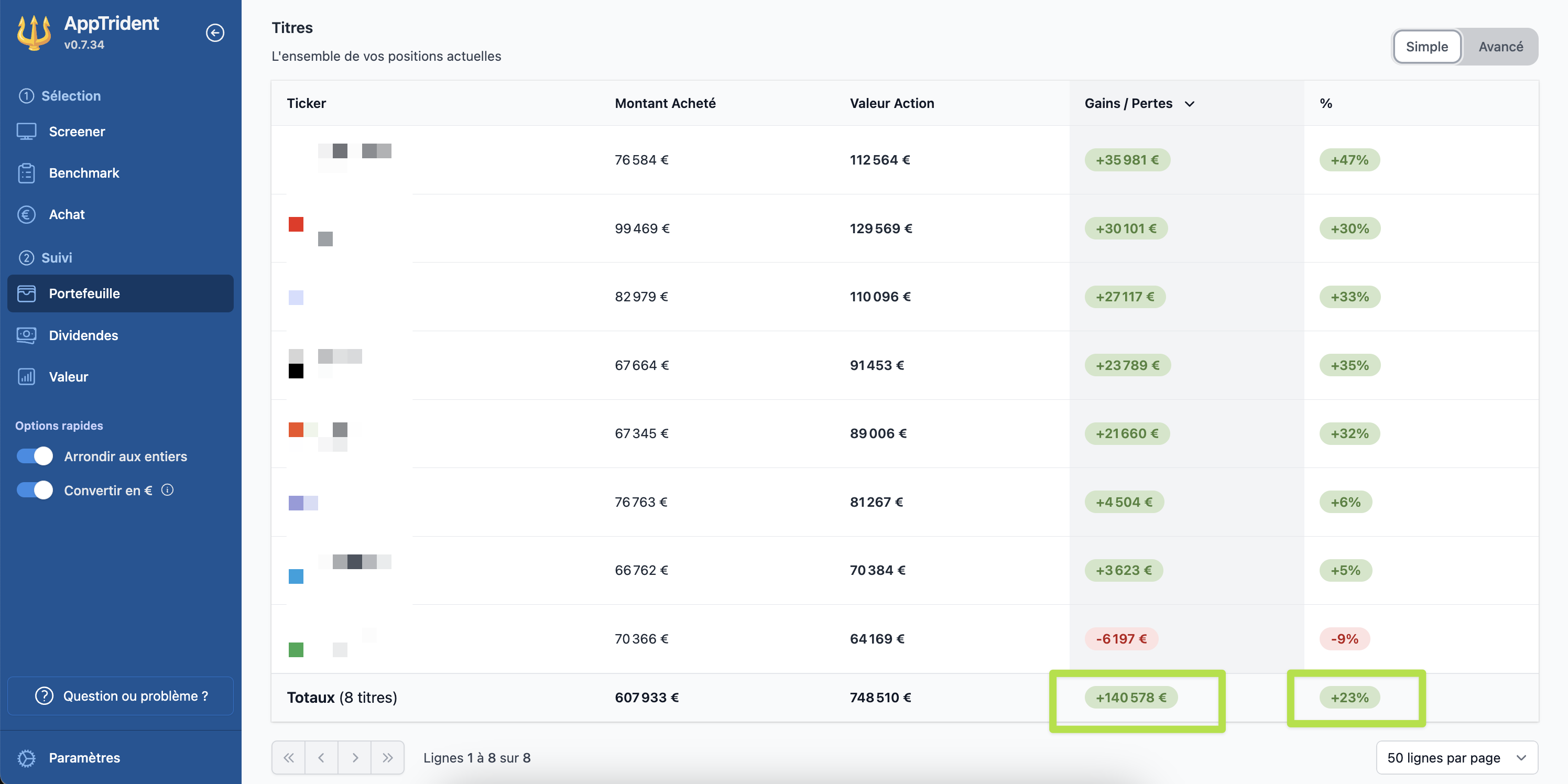The width and height of the screenshot is (1568, 784).
Task: Click the question mark help icon
Action: point(44,696)
